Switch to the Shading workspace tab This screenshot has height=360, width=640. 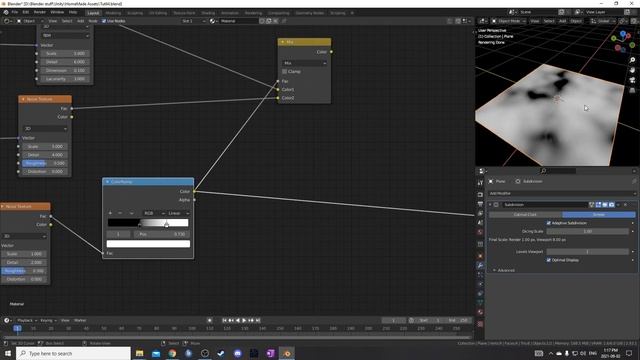[208, 13]
